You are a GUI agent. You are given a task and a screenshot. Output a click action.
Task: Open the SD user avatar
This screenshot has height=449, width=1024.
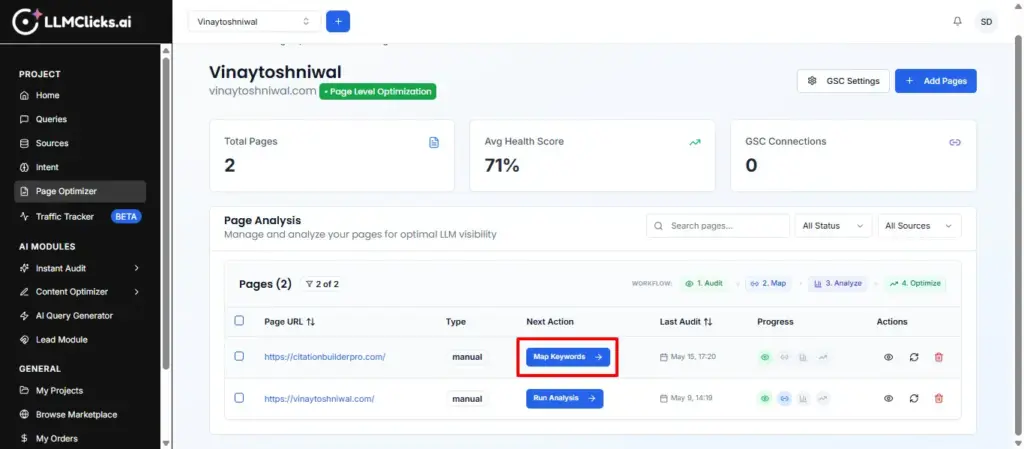pyautogui.click(x=986, y=22)
